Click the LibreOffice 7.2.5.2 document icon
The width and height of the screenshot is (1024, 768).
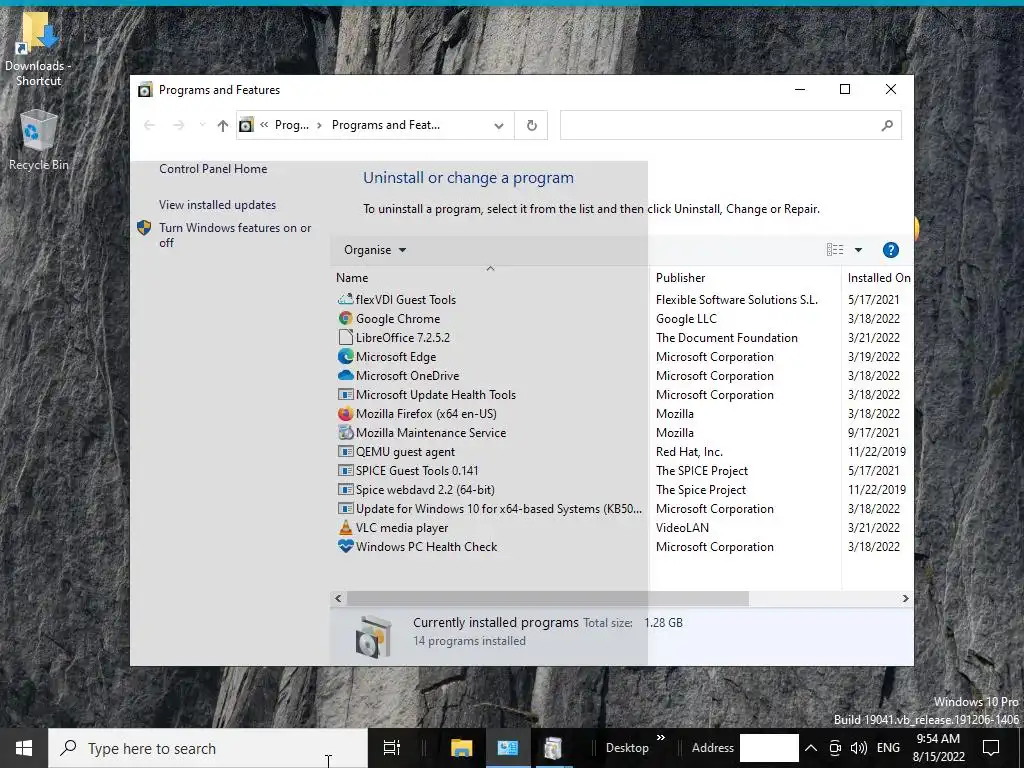[x=345, y=338]
